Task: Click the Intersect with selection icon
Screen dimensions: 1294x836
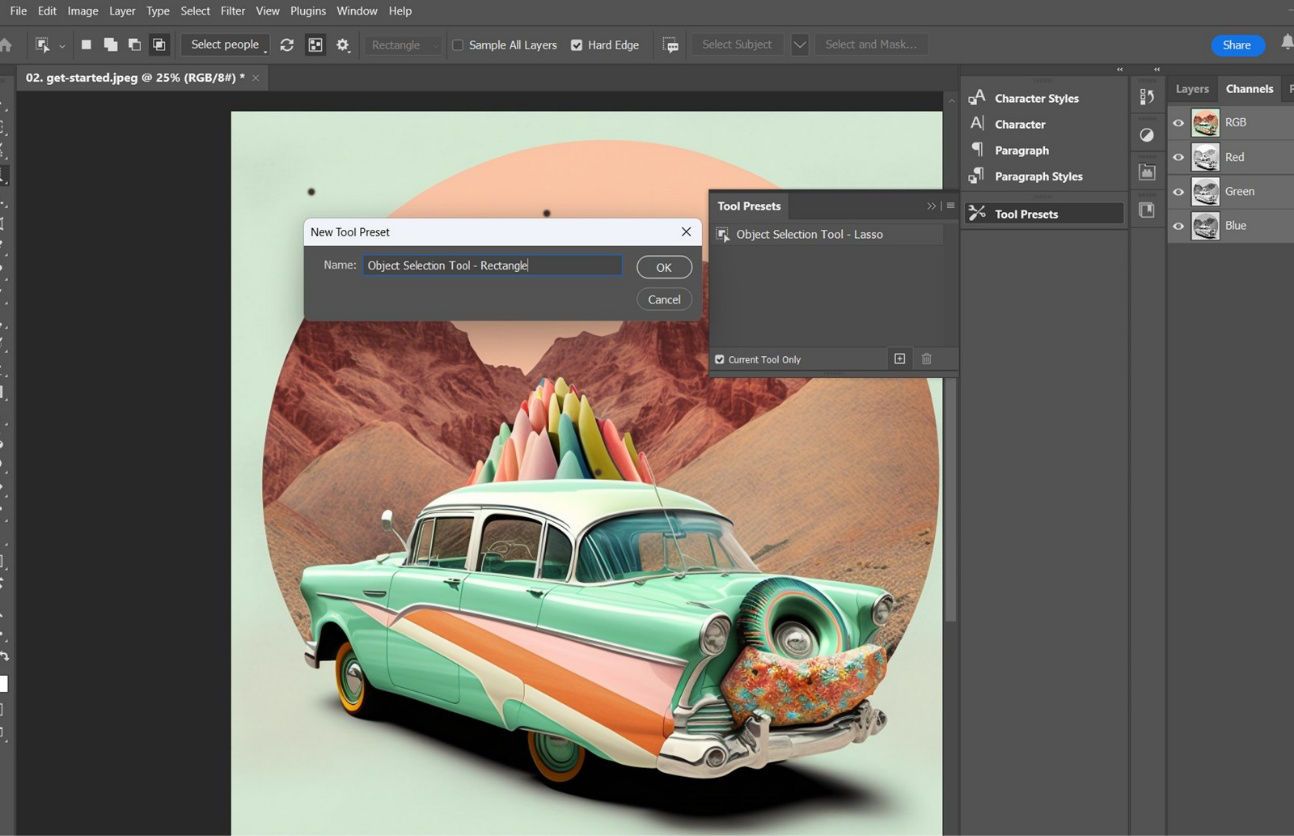Action: point(158,44)
